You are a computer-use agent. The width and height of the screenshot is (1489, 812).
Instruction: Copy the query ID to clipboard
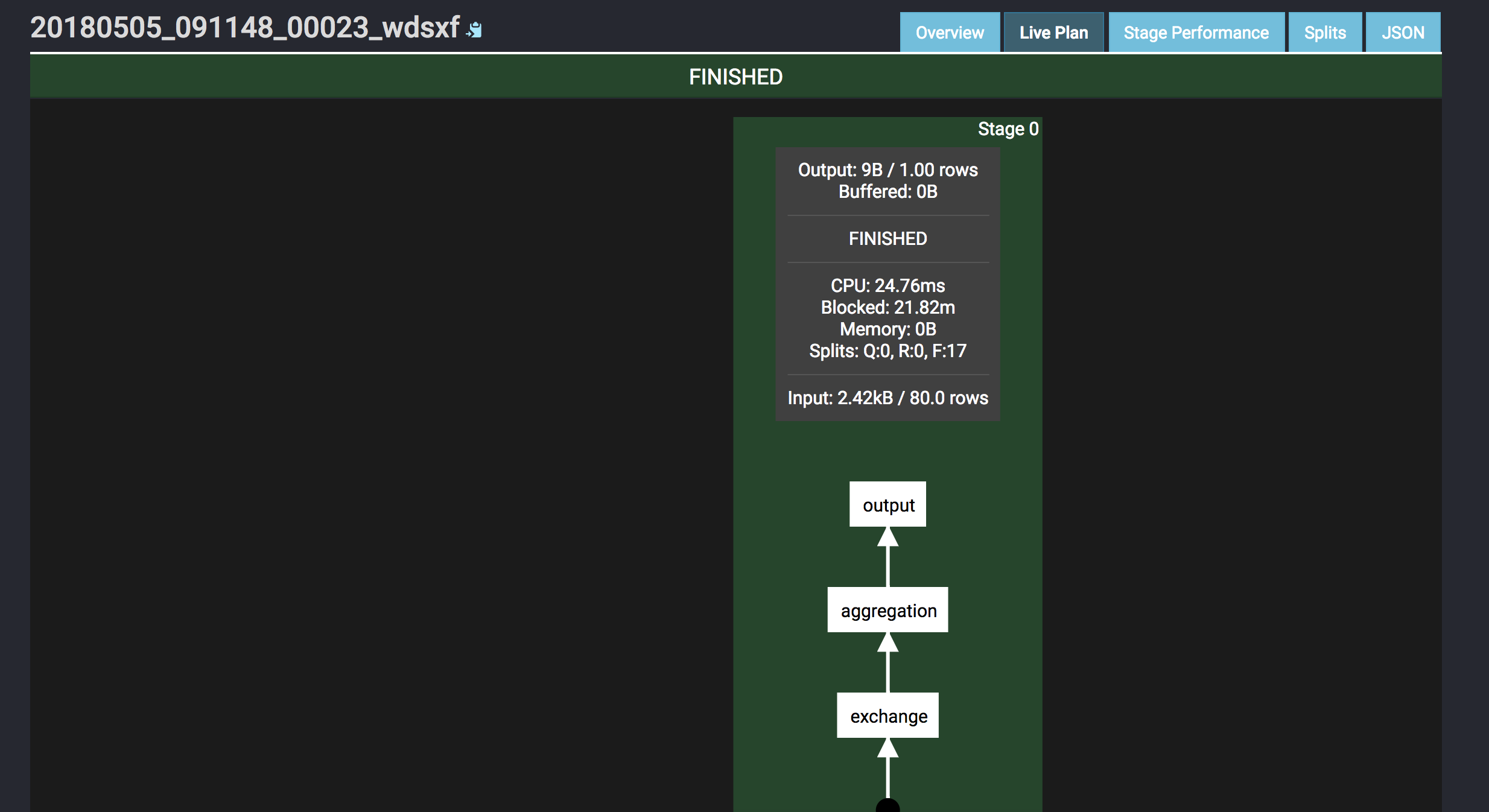coord(474,30)
